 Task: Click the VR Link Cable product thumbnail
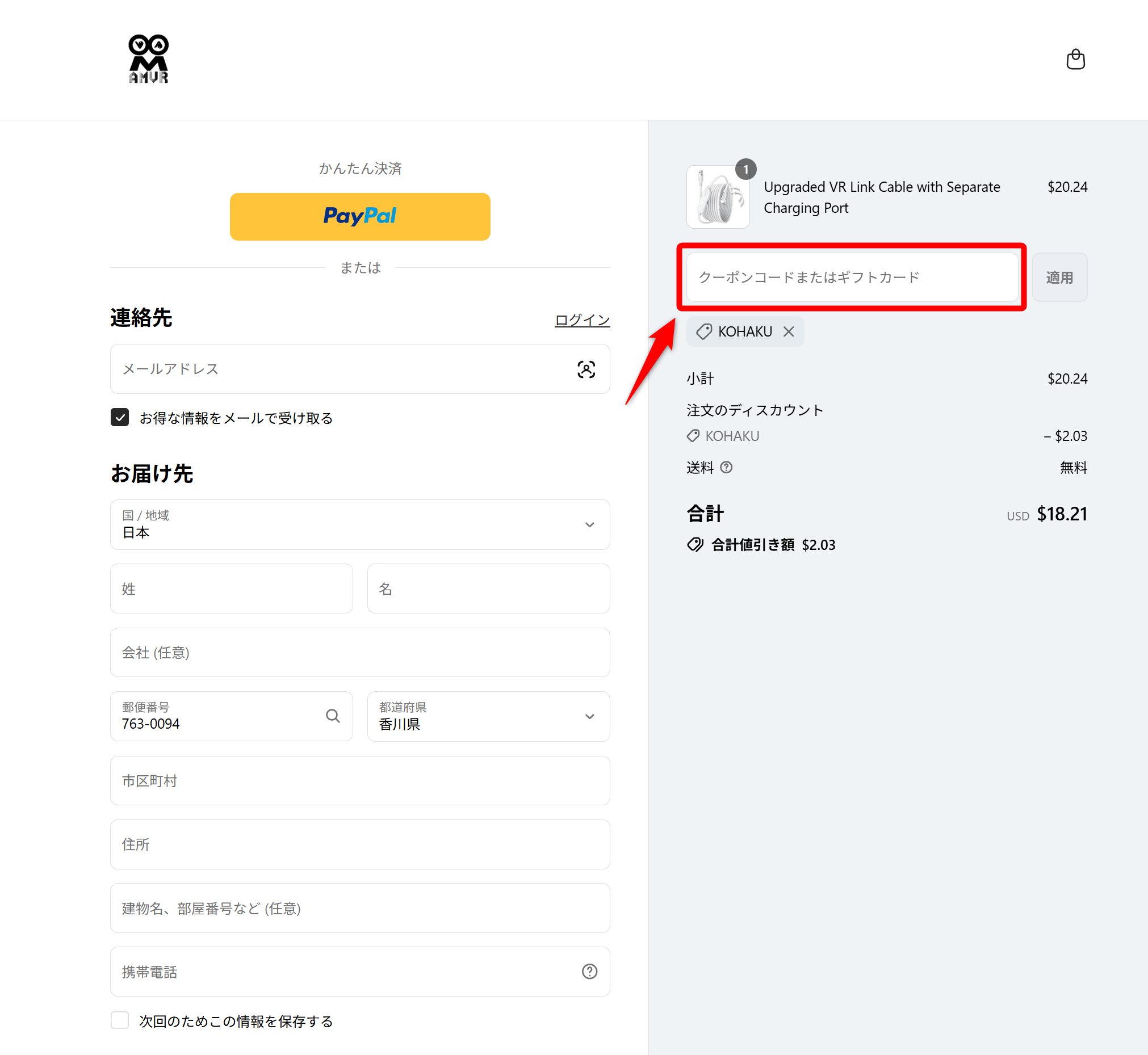pyautogui.click(x=718, y=197)
